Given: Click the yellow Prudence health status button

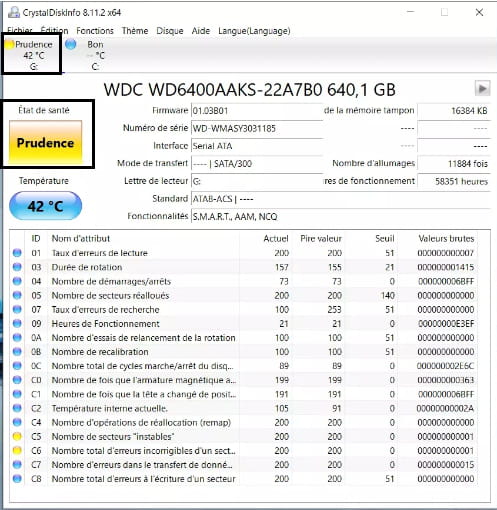Looking at the screenshot, I should 45,143.
